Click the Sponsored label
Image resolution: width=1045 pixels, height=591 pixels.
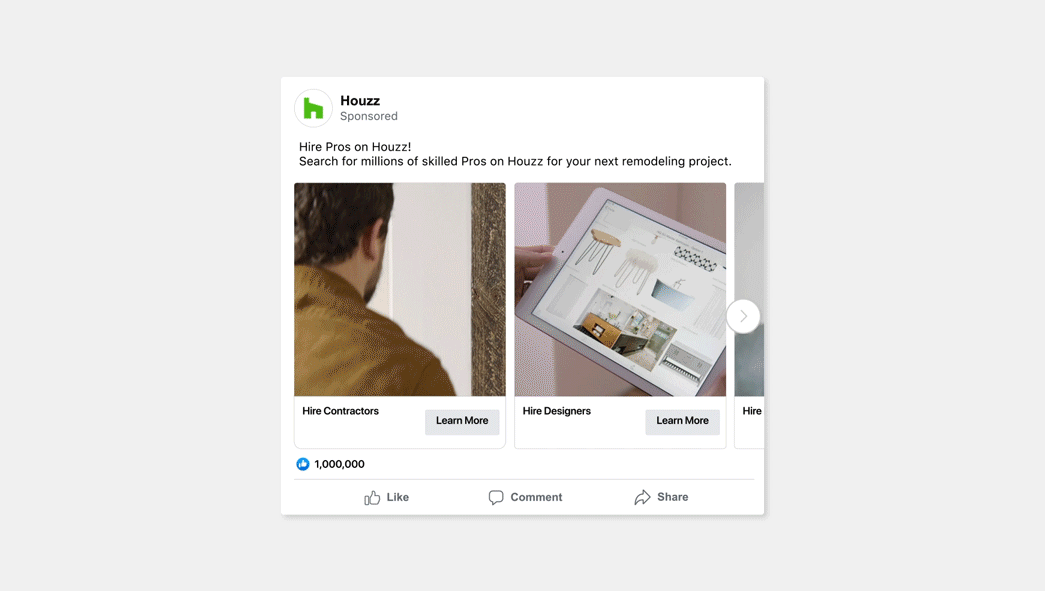(369, 116)
